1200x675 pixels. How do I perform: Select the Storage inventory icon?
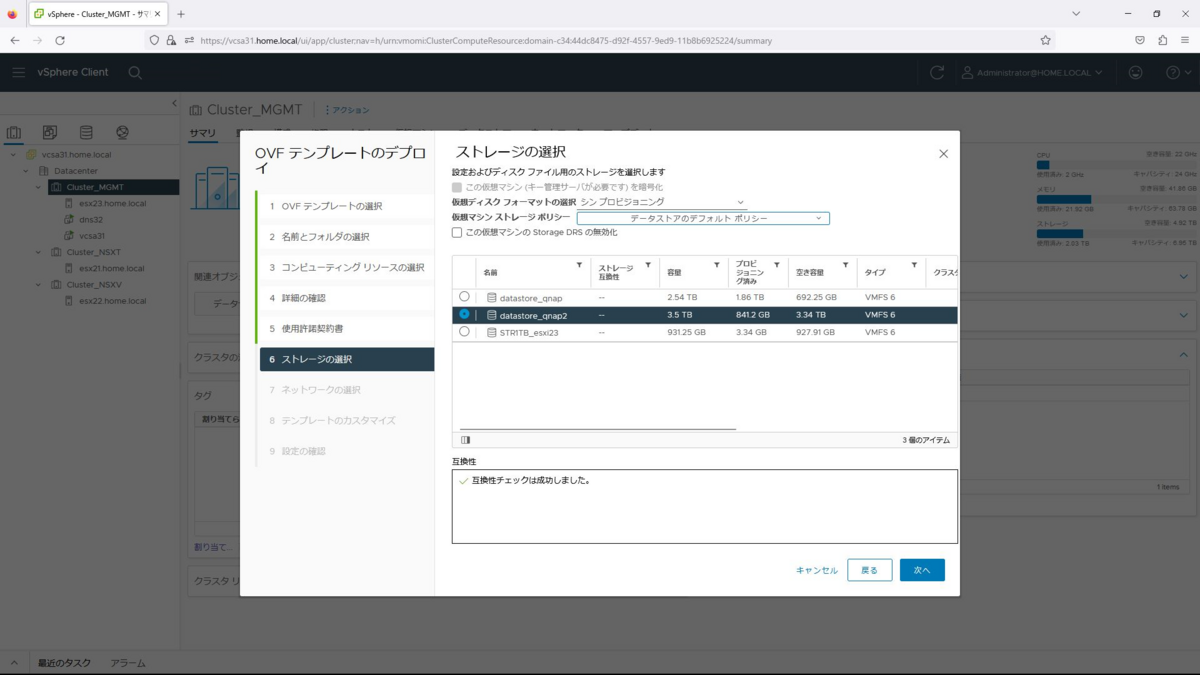coord(86,132)
